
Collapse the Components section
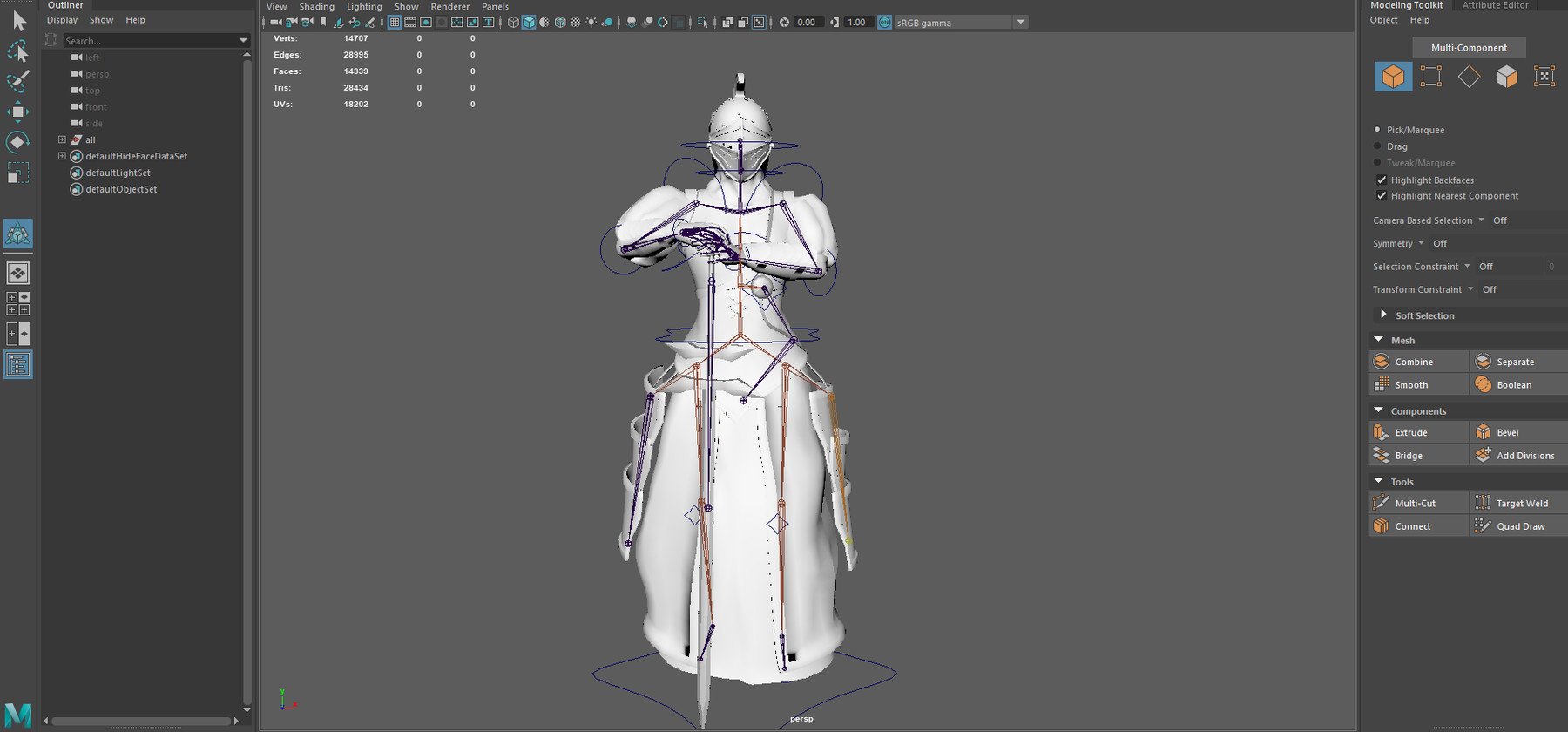[x=1378, y=410]
